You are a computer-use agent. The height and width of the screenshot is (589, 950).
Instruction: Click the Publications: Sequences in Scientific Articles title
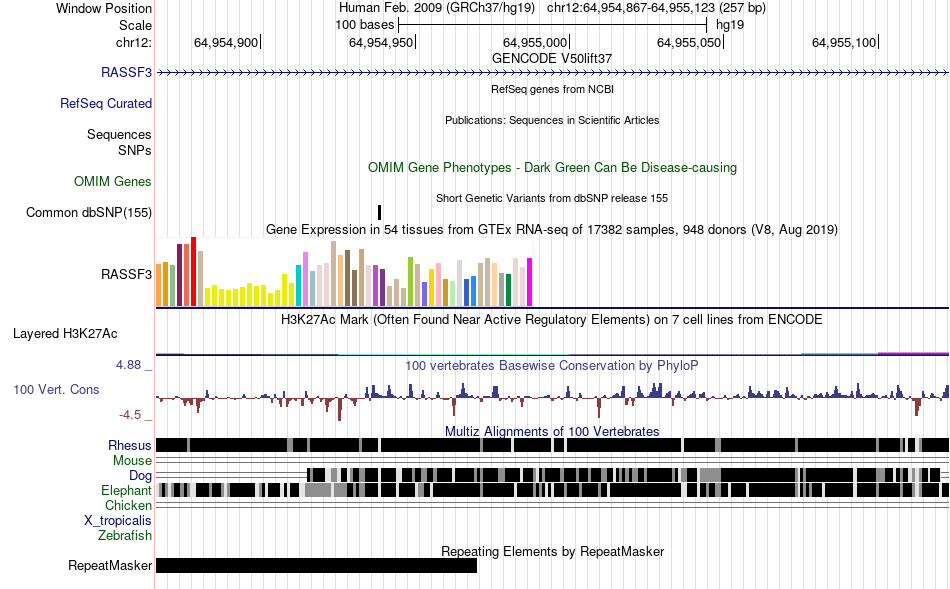(552, 120)
